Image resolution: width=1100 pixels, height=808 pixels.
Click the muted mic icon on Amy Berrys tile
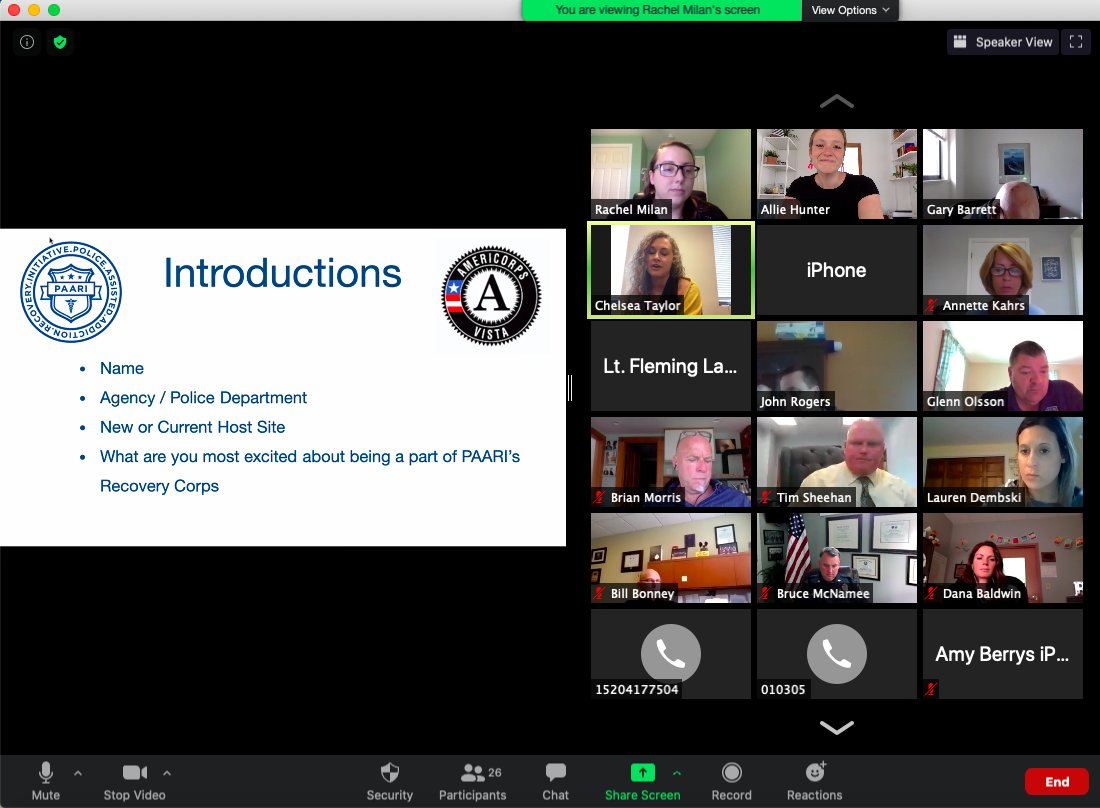(x=931, y=689)
